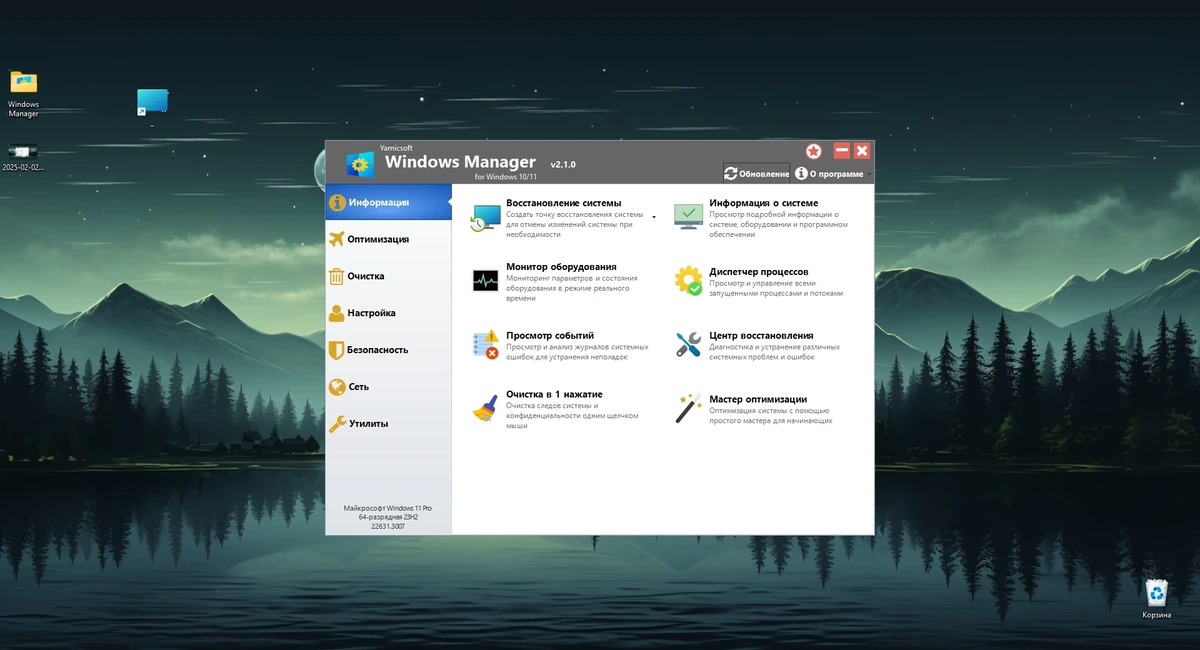The height and width of the screenshot is (650, 1200).
Task: Click the Windows Manager logo in the header
Action: (360, 164)
